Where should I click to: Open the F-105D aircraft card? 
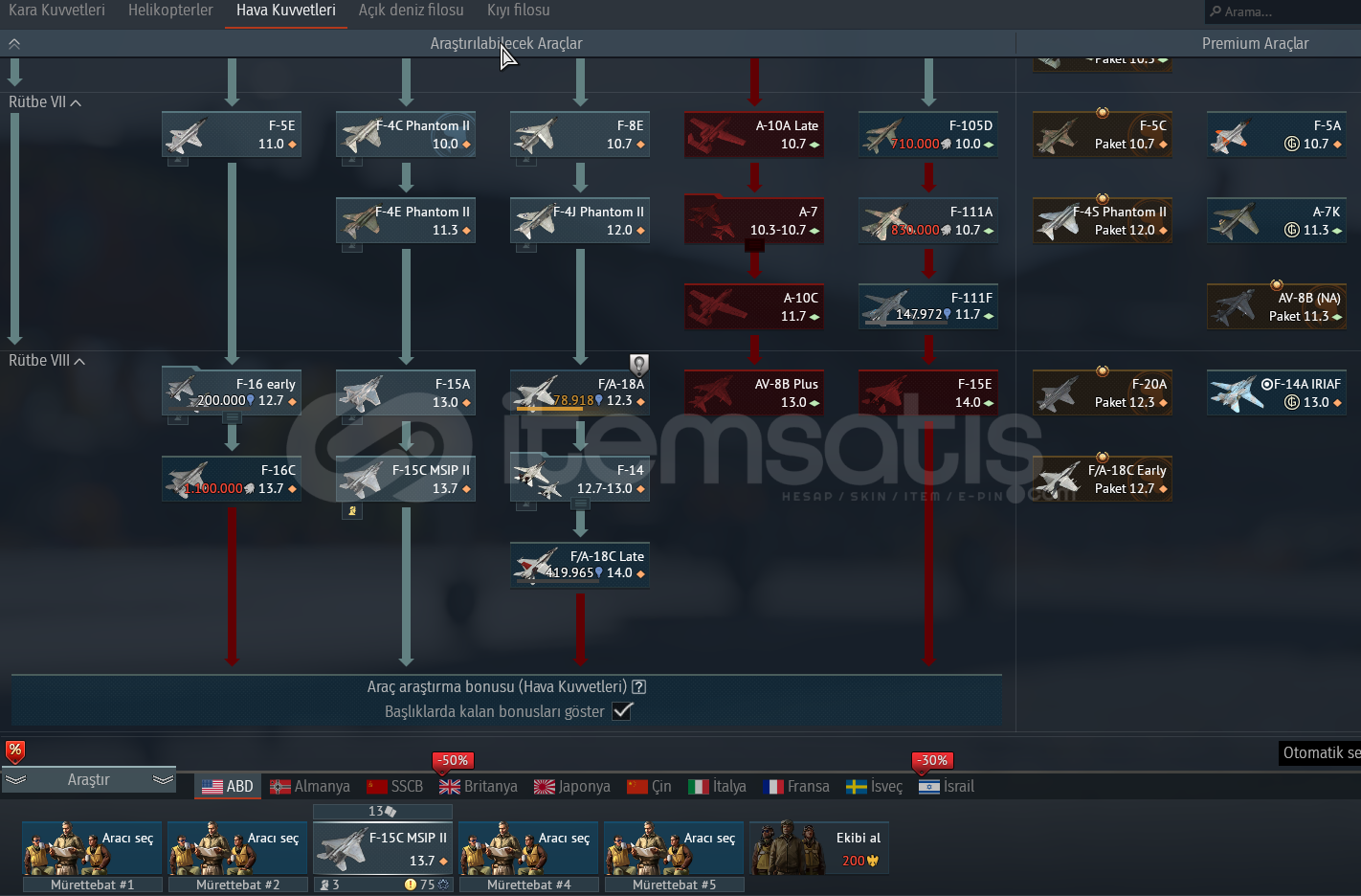928,134
